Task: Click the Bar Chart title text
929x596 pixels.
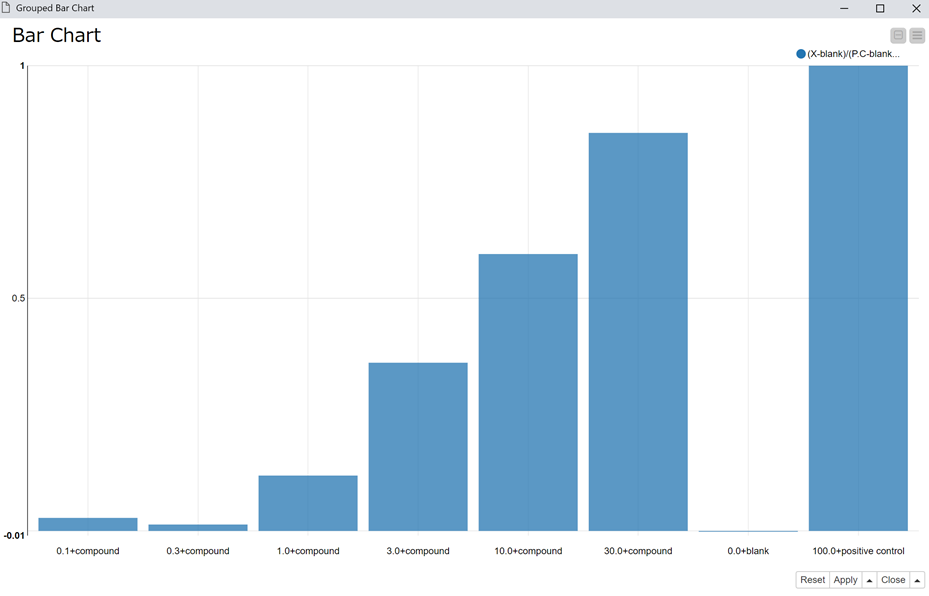Action: (56, 36)
